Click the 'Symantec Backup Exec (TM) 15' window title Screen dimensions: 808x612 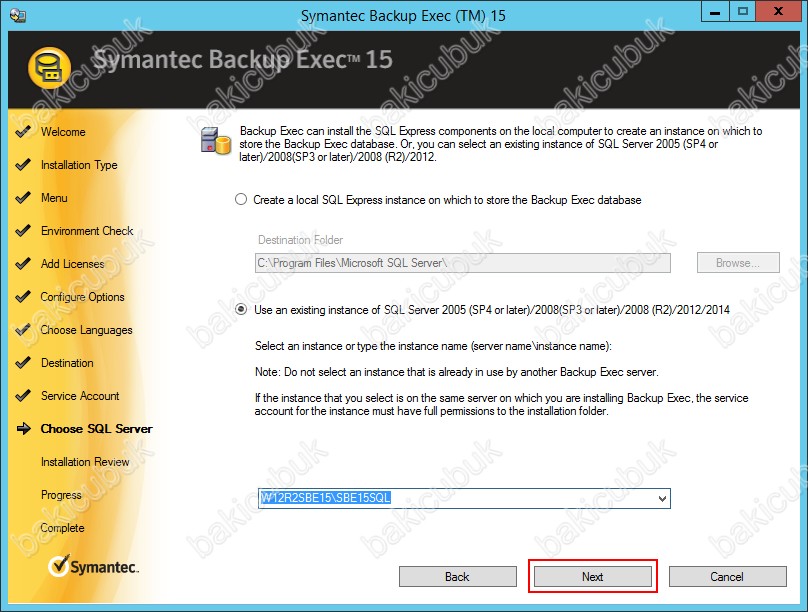click(403, 15)
